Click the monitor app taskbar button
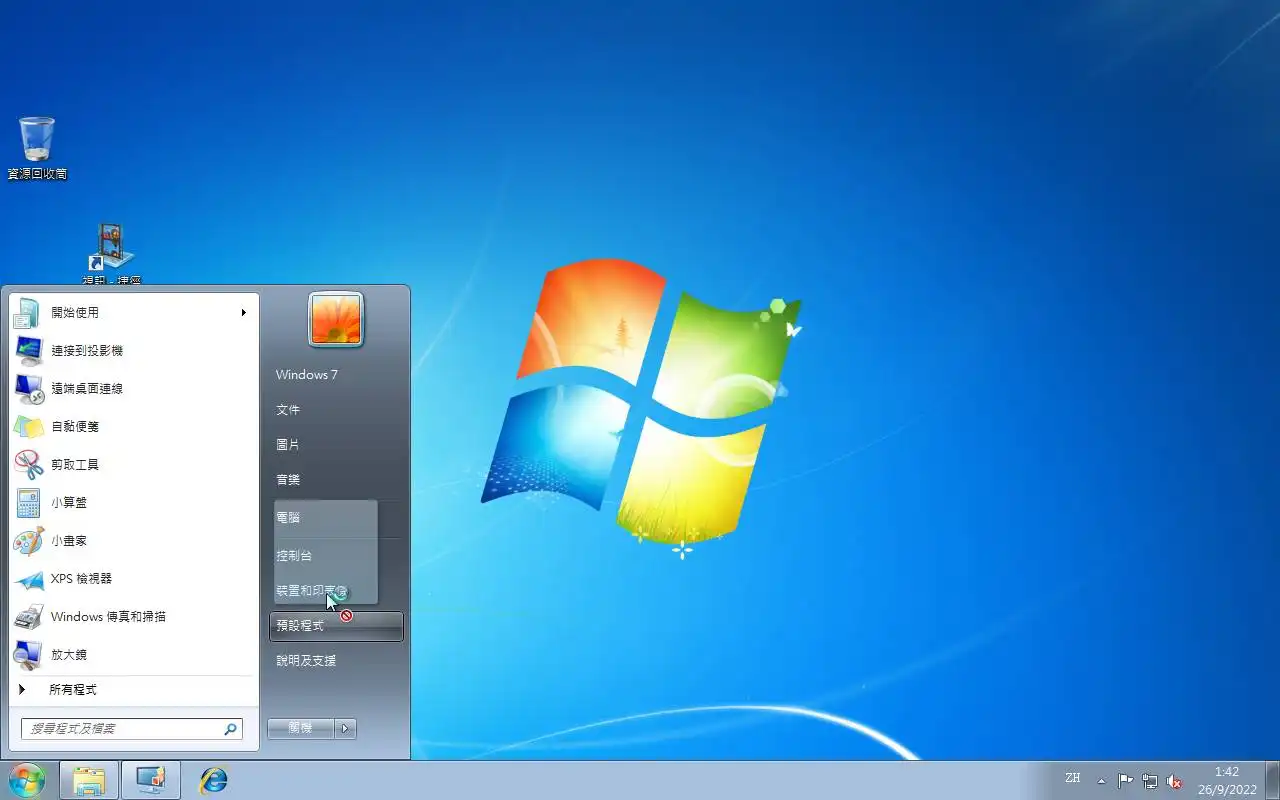Viewport: 1280px width, 800px height. pos(151,780)
